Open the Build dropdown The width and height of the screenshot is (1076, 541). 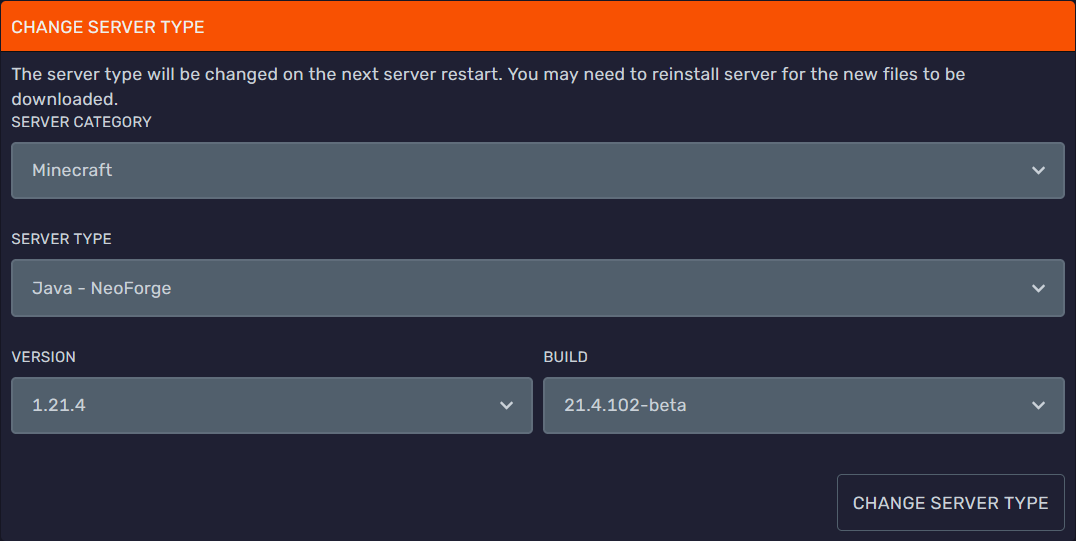click(803, 405)
